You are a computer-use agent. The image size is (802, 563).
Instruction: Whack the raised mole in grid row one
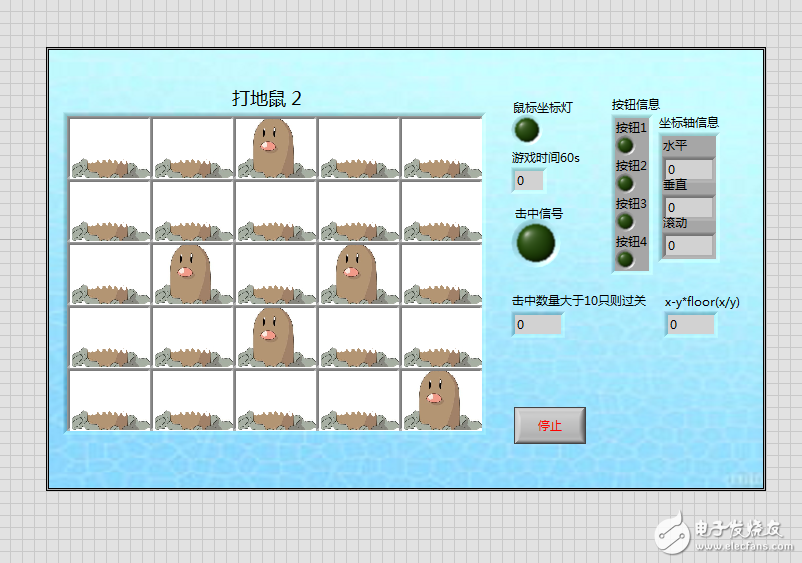[x=276, y=148]
